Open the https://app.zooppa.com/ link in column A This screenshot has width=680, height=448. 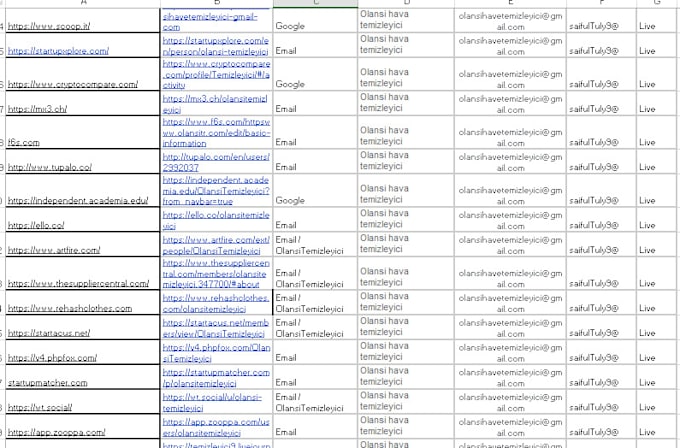(56, 432)
